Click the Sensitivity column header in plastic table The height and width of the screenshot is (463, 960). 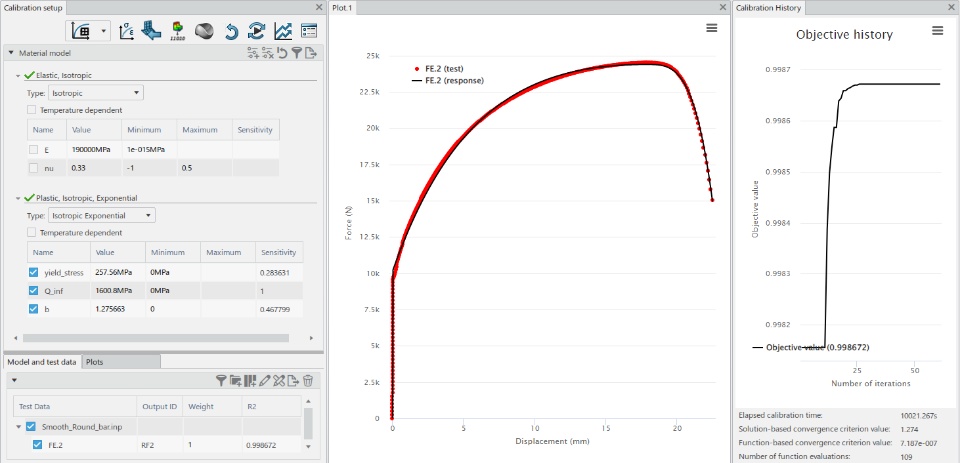279,252
